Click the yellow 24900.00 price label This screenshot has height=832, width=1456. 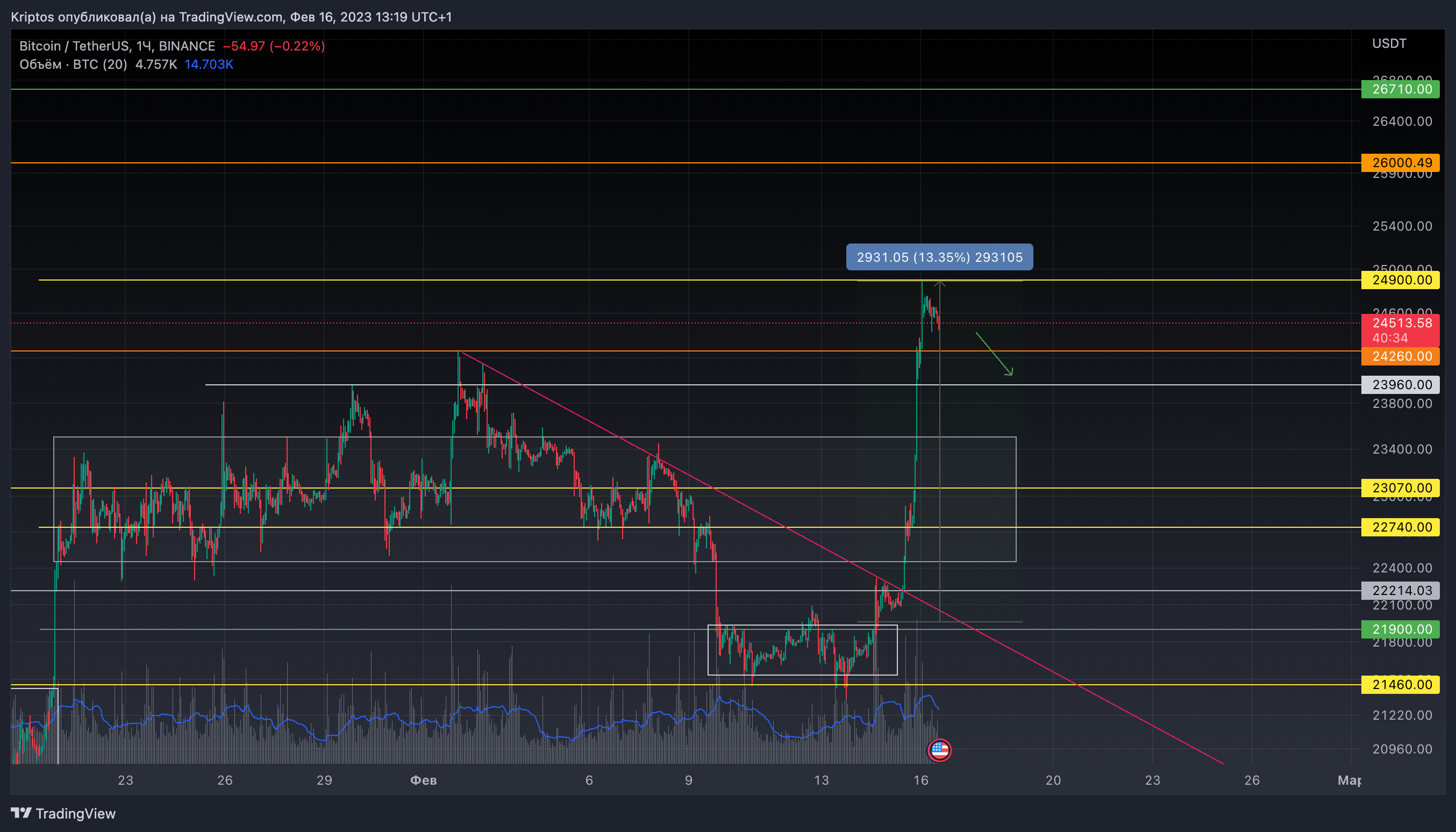click(x=1400, y=280)
